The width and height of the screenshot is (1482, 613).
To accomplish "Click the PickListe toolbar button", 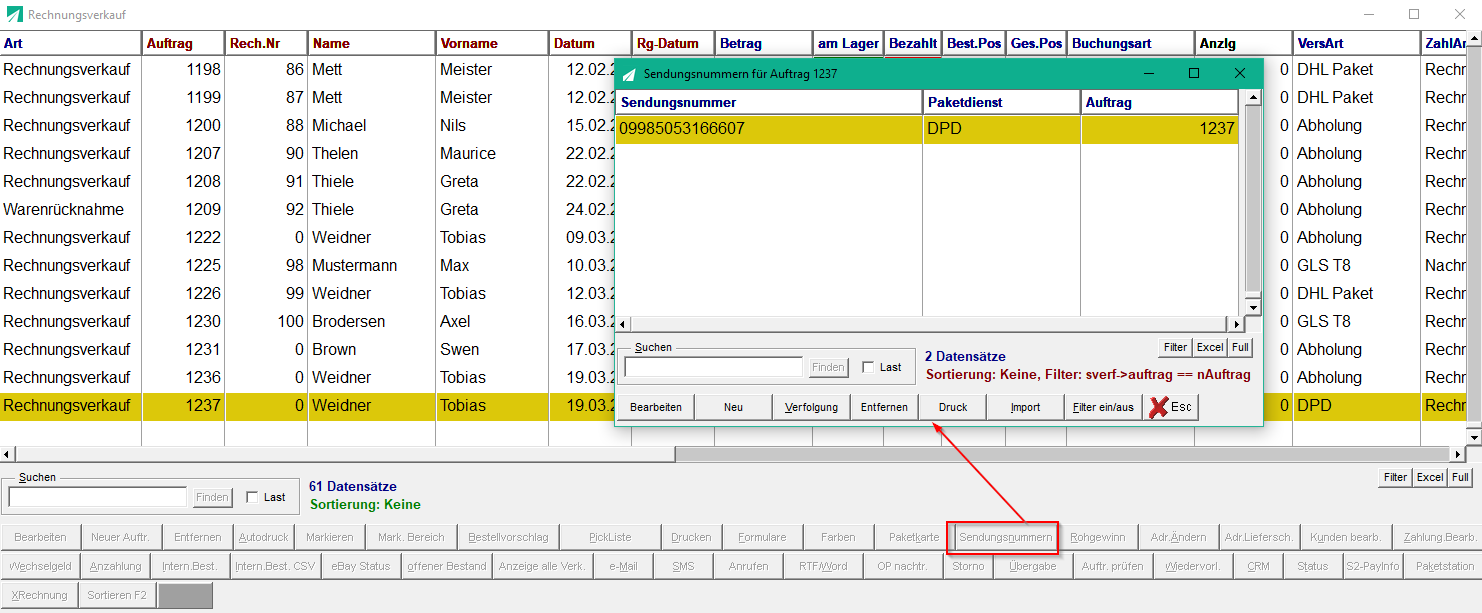I will [x=610, y=537].
